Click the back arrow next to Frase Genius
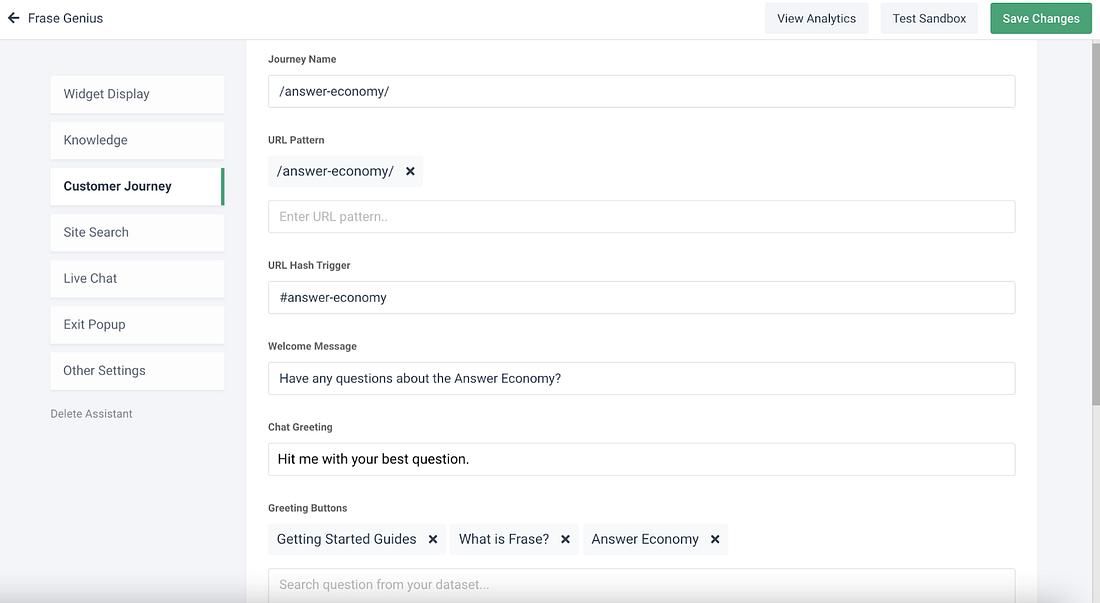1100x603 pixels. pyautogui.click(x=13, y=18)
